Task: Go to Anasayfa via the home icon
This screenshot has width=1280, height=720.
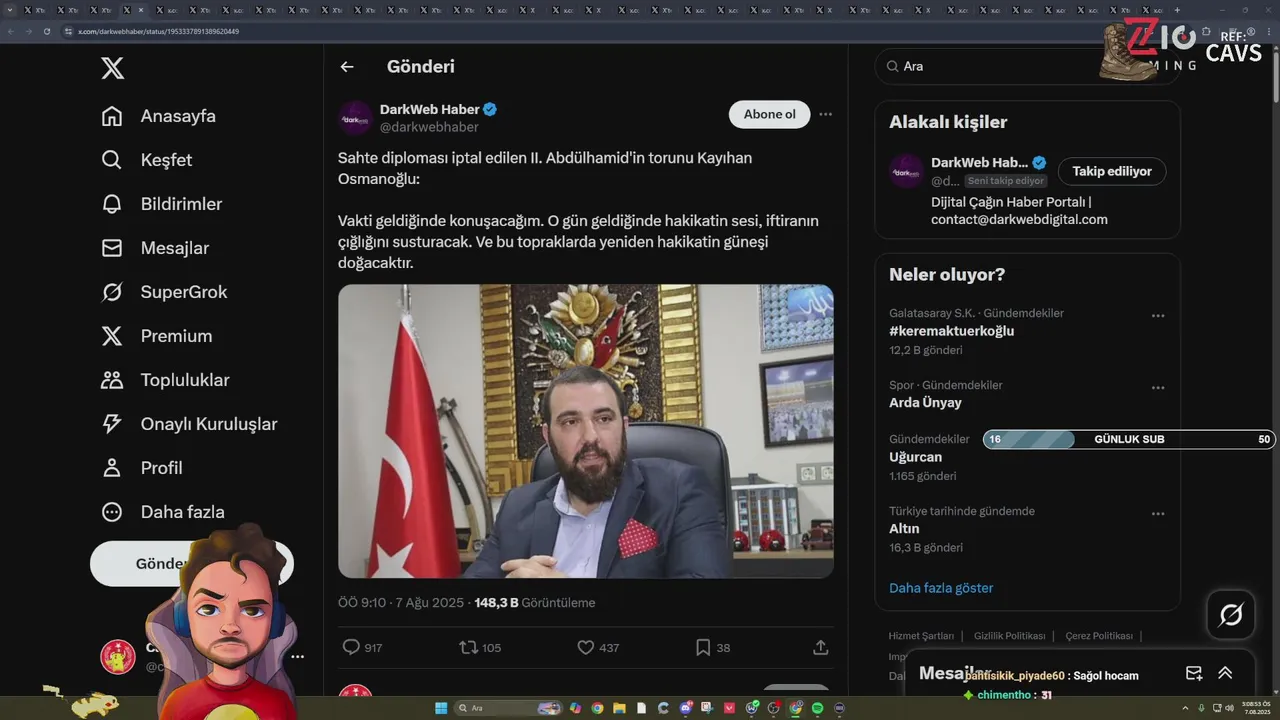Action: pos(112,116)
